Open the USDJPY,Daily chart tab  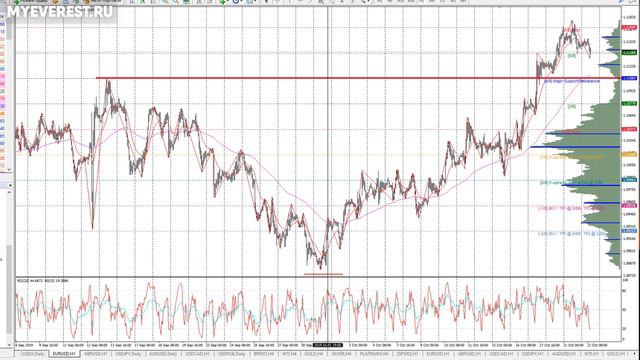tap(128, 353)
